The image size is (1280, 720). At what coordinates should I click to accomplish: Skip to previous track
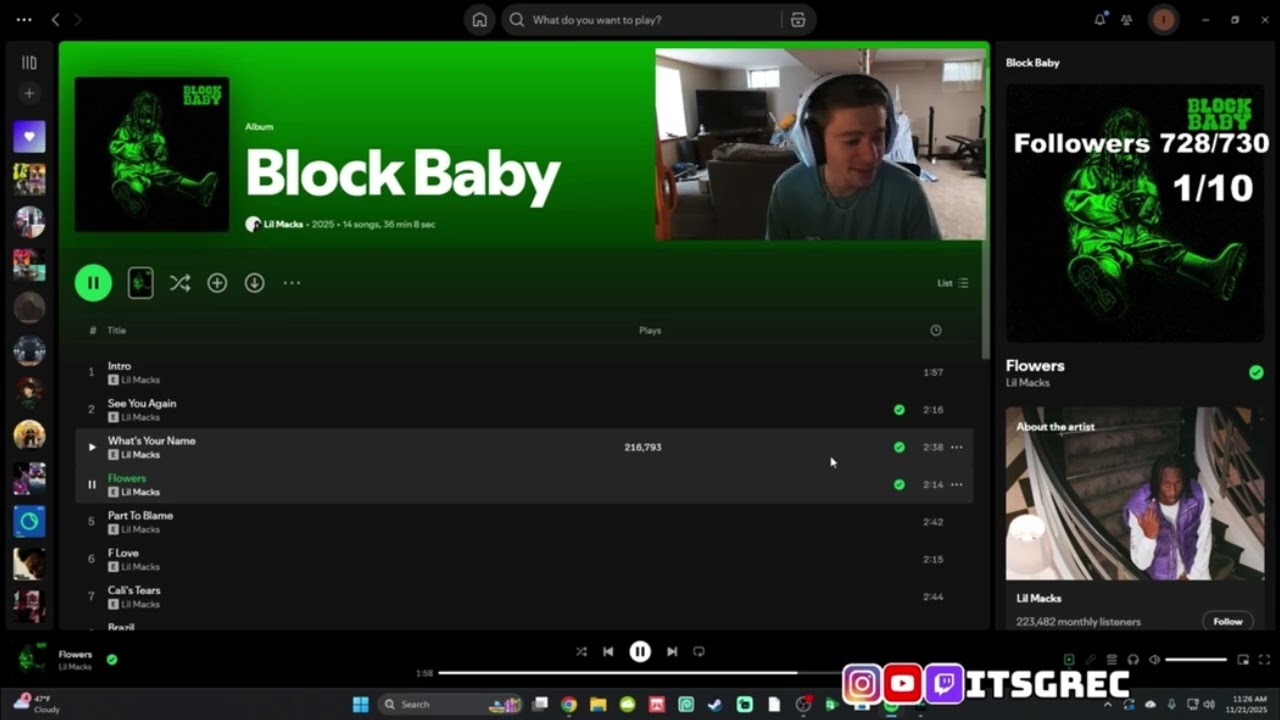point(608,651)
